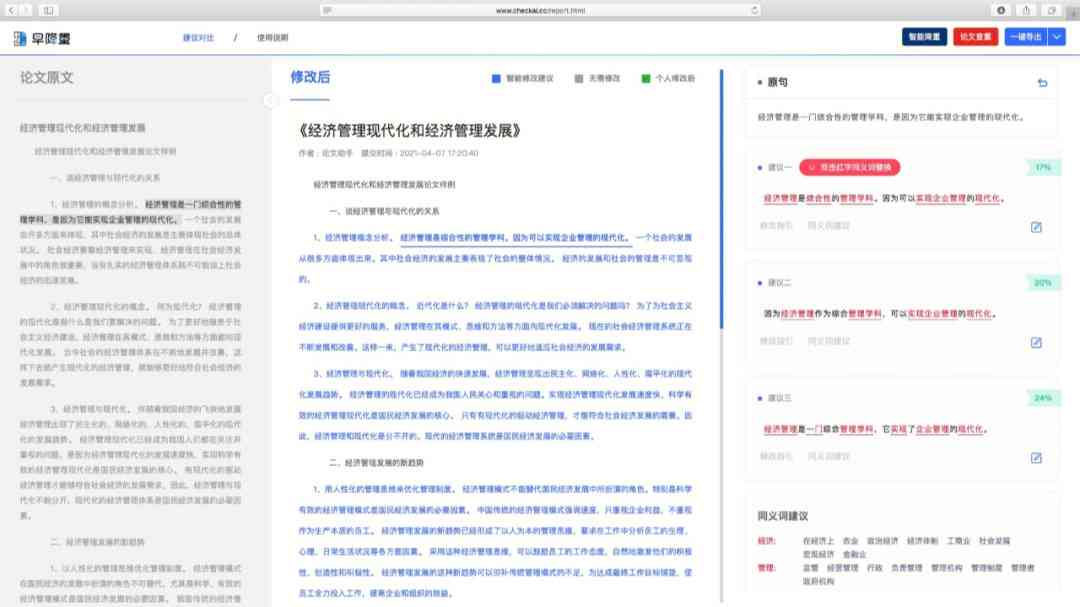Screen dimensions: 1080x607
Task: Choose synonym 在经济上
Action: point(818,541)
